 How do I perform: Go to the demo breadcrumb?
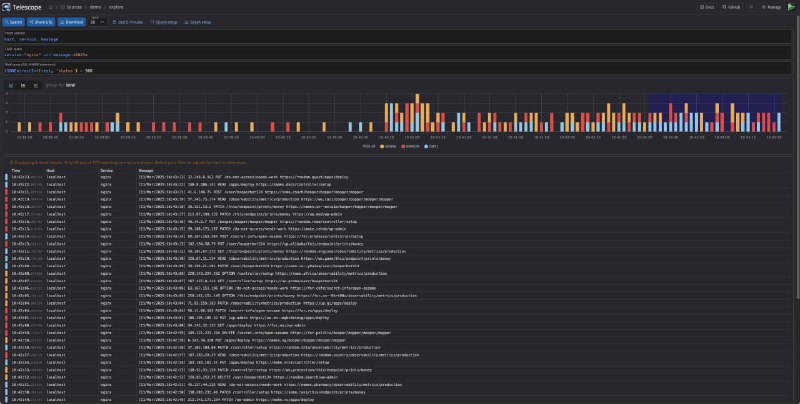(96, 6)
